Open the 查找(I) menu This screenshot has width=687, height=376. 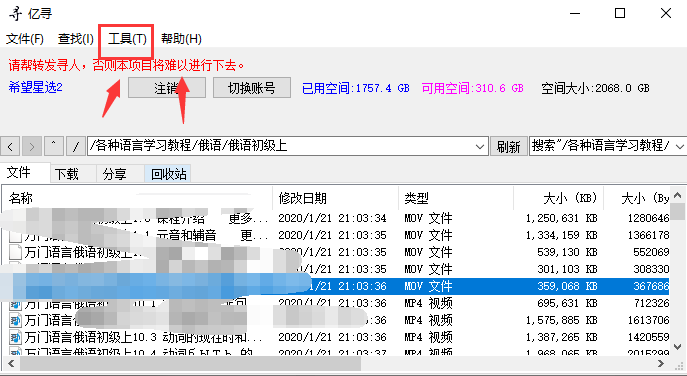pyautogui.click(x=76, y=39)
